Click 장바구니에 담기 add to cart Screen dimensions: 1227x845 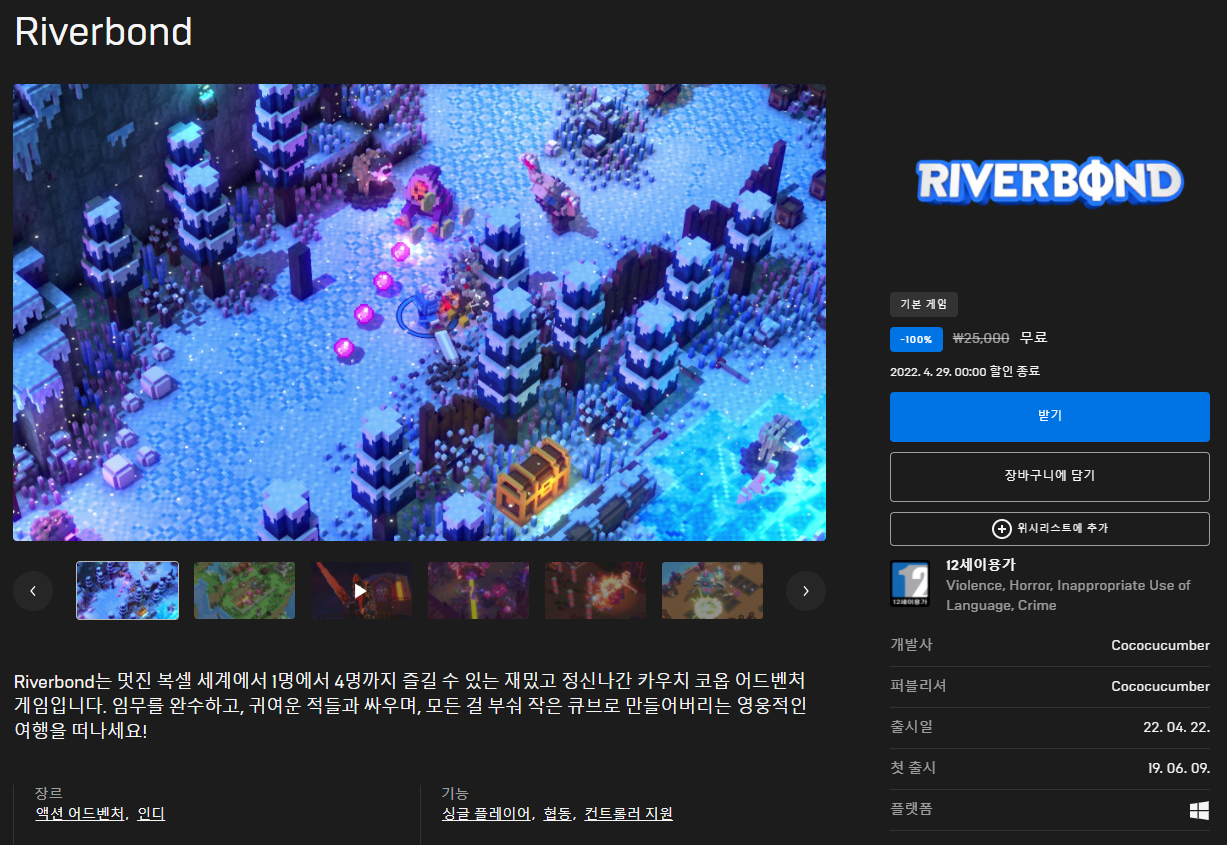1050,477
